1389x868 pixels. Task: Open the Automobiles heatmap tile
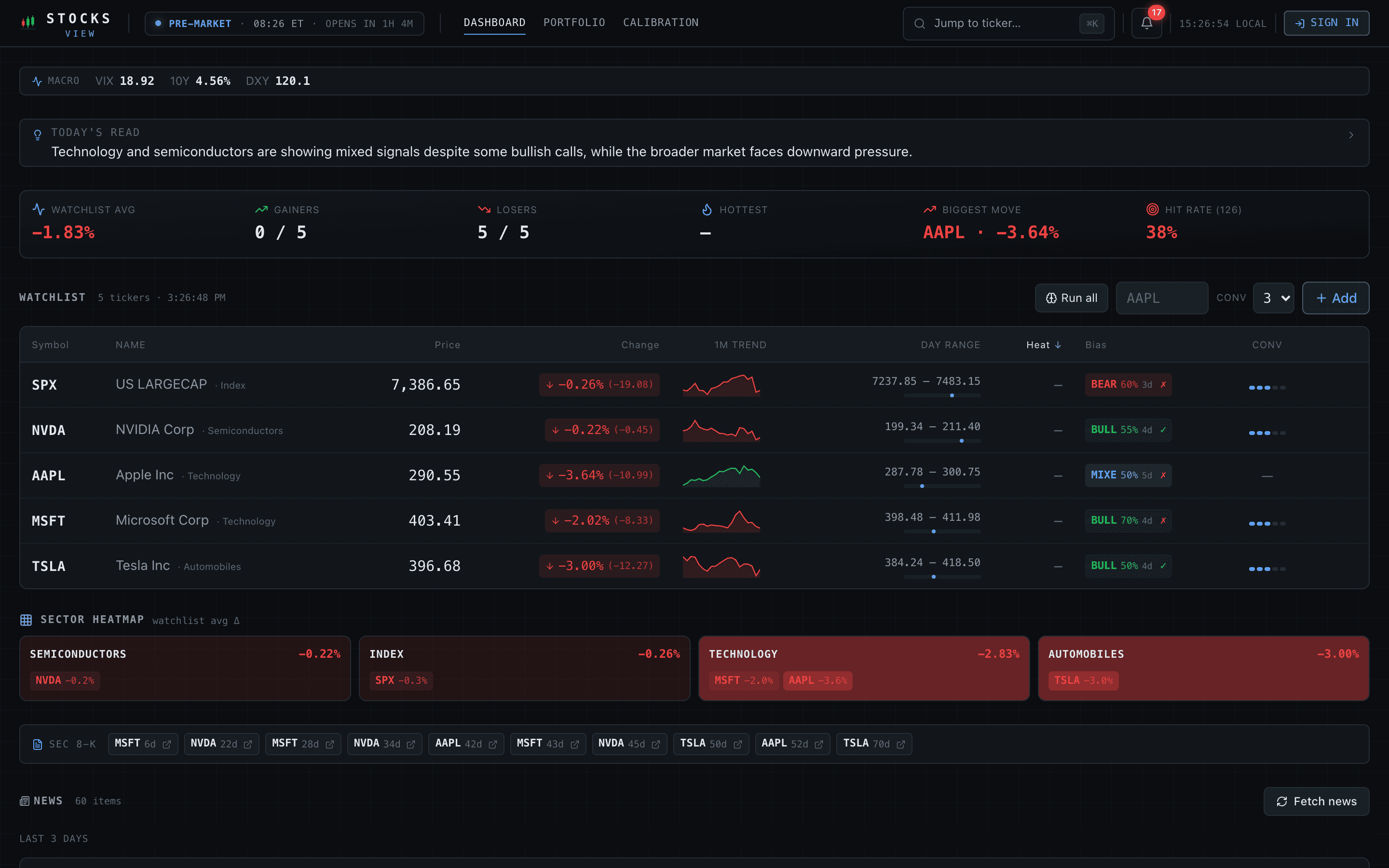(1204, 668)
